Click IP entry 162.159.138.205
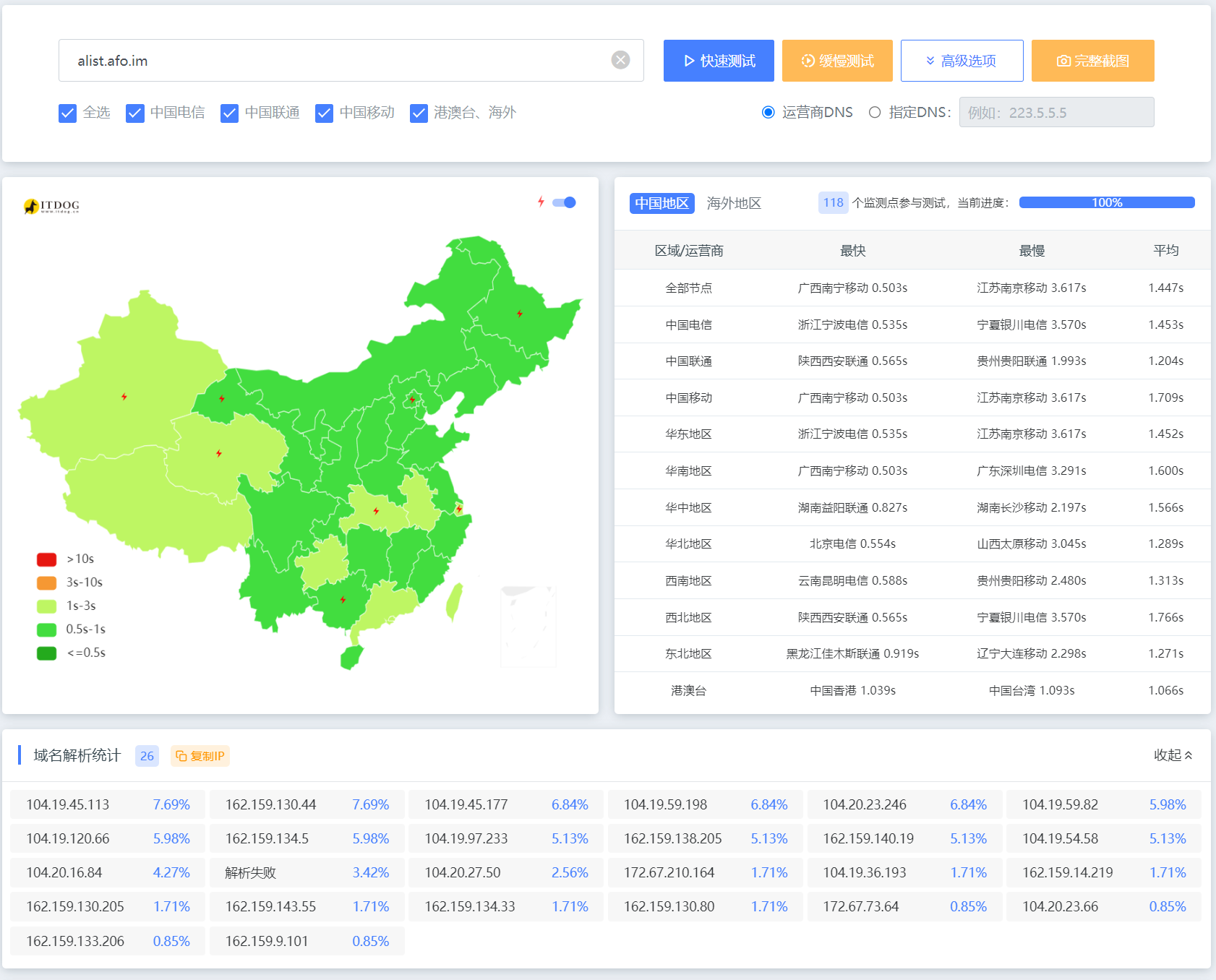Screen dimensions: 1216x980 (x=705, y=838)
